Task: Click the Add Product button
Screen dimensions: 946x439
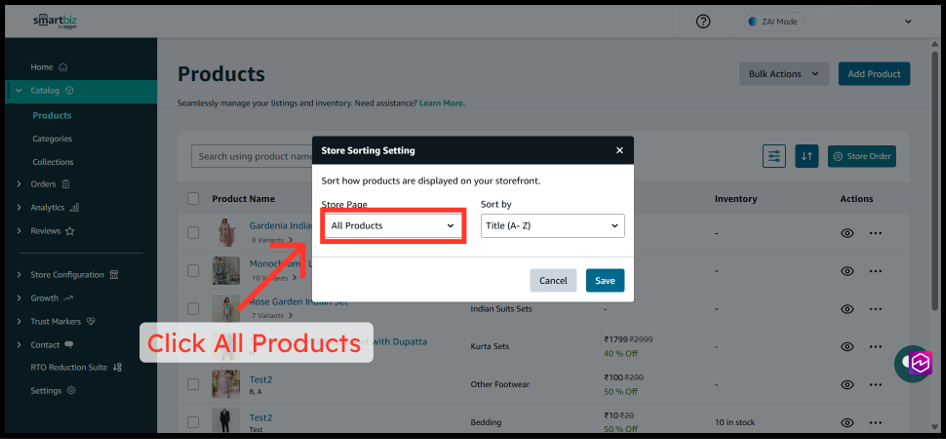Action: [x=874, y=74]
